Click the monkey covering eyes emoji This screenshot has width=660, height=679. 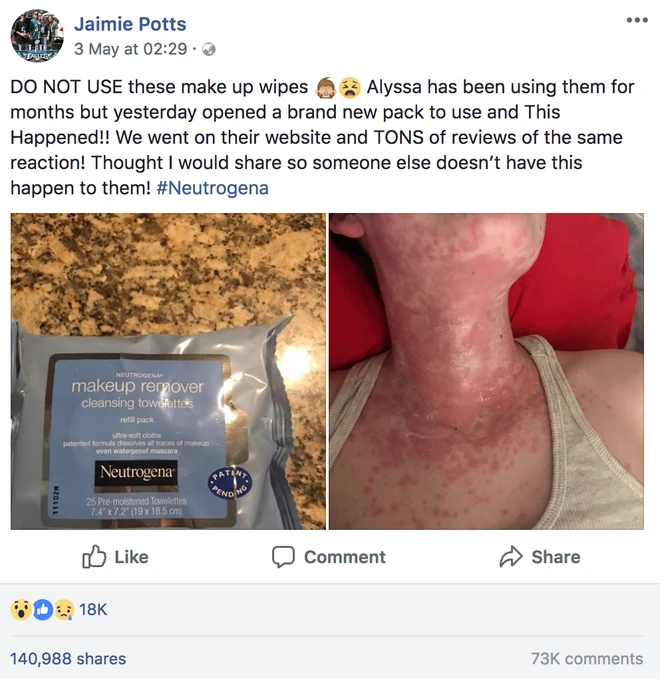pyautogui.click(x=326, y=87)
